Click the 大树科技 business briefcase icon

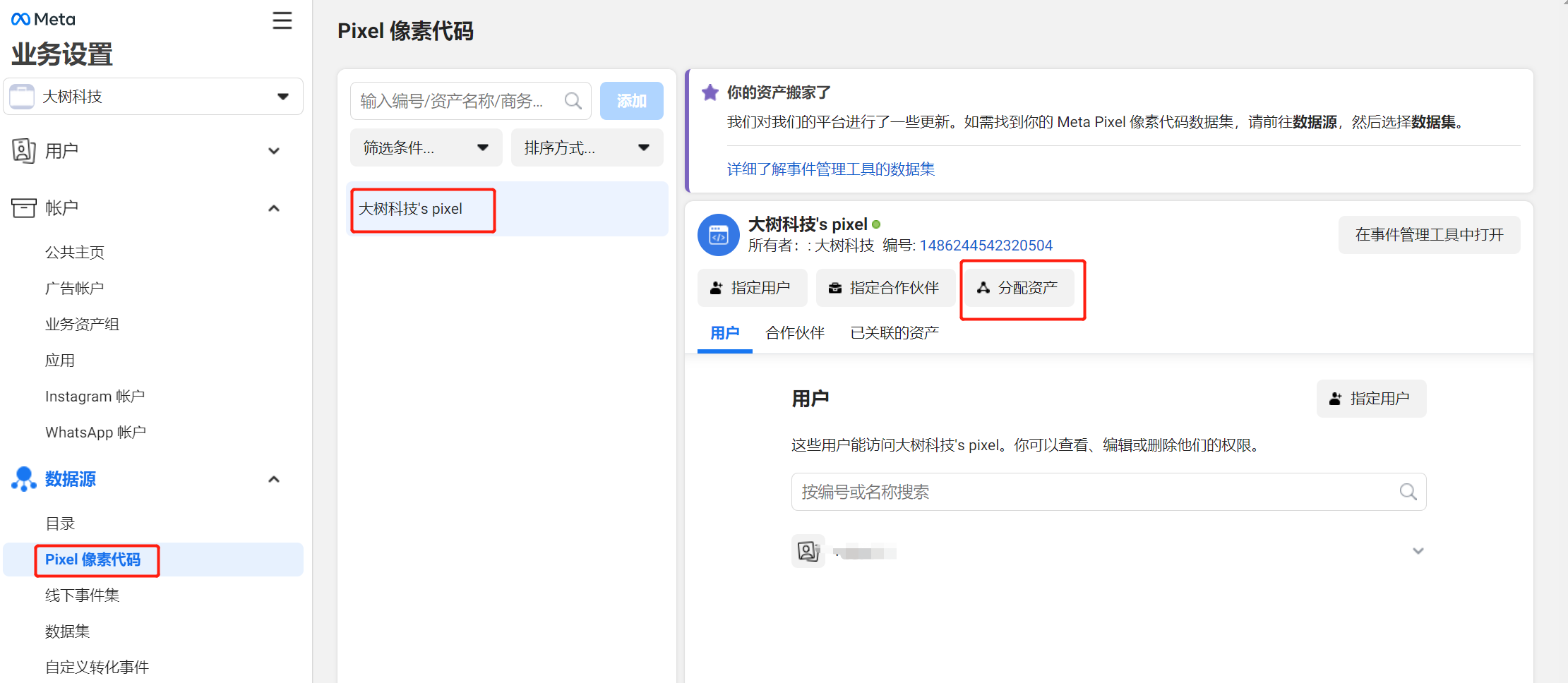(22, 97)
